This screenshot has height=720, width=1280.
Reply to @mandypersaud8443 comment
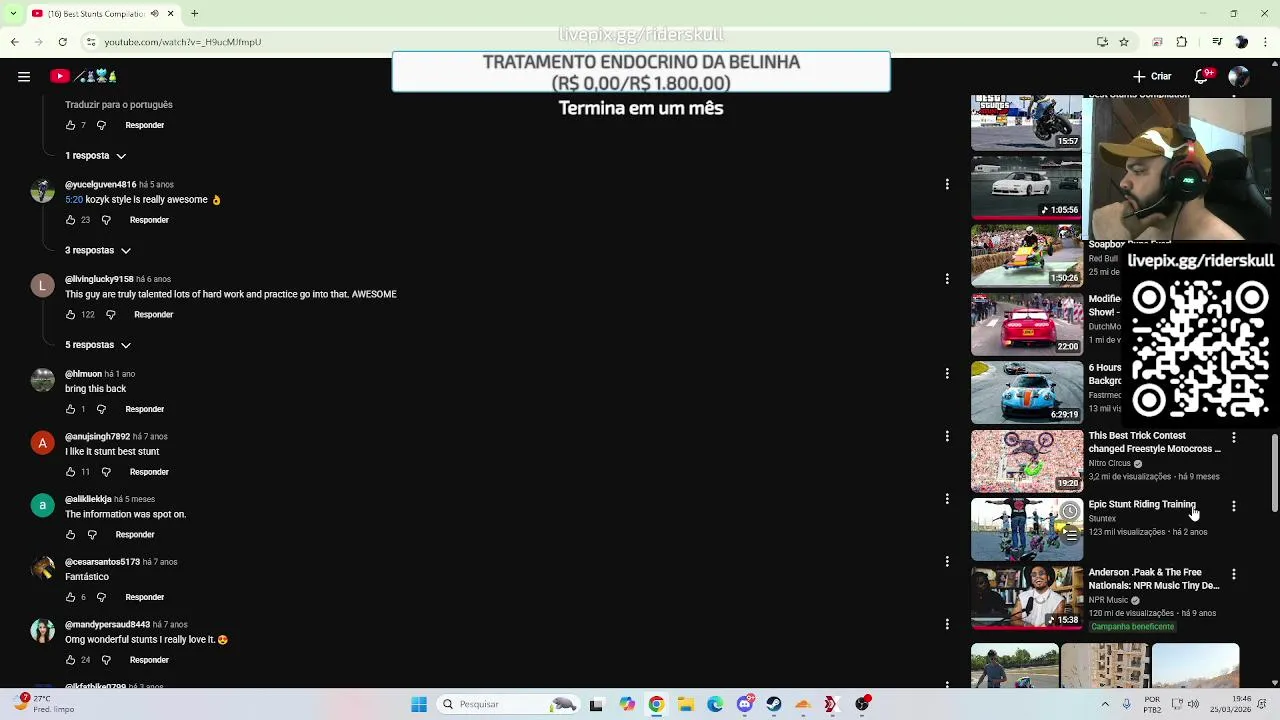tap(149, 660)
